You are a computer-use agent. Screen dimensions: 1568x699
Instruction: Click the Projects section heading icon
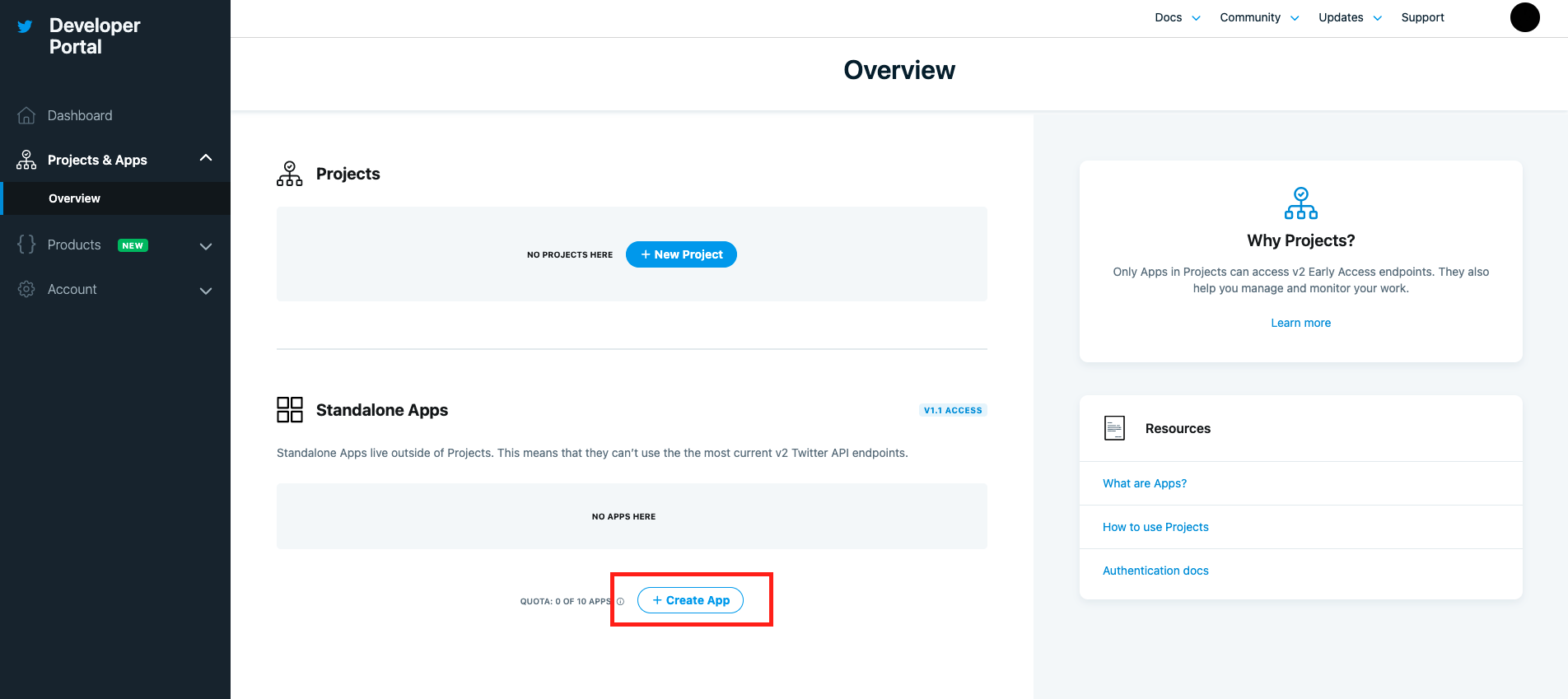(x=290, y=174)
